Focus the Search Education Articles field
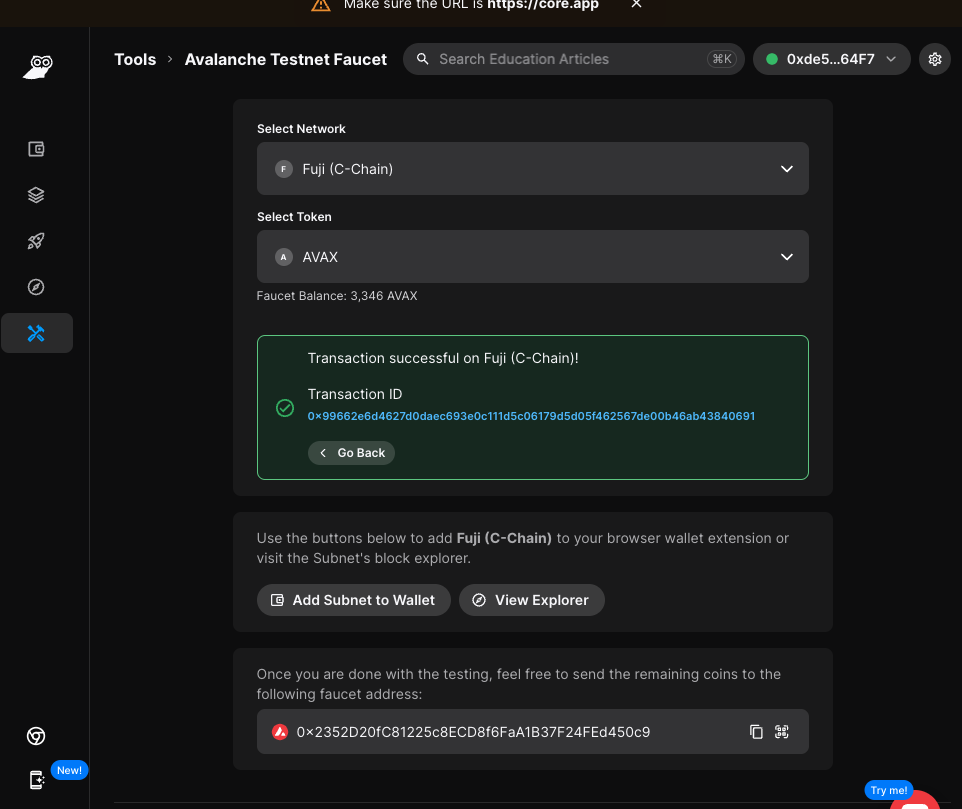 click(574, 59)
